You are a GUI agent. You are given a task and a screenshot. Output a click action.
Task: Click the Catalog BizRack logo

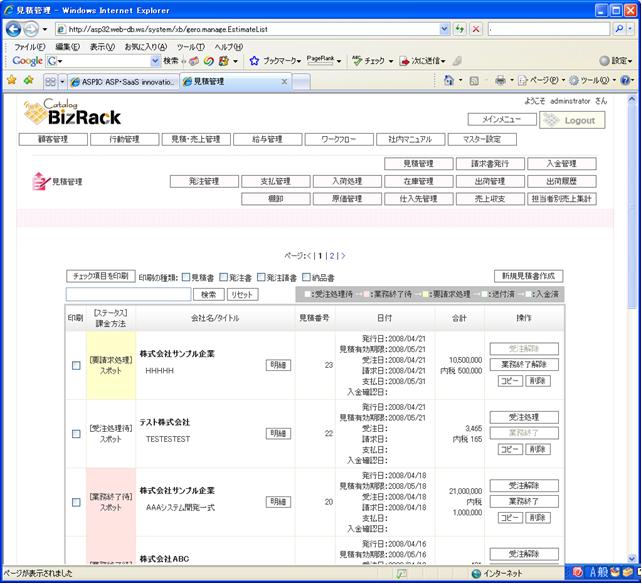[72, 112]
